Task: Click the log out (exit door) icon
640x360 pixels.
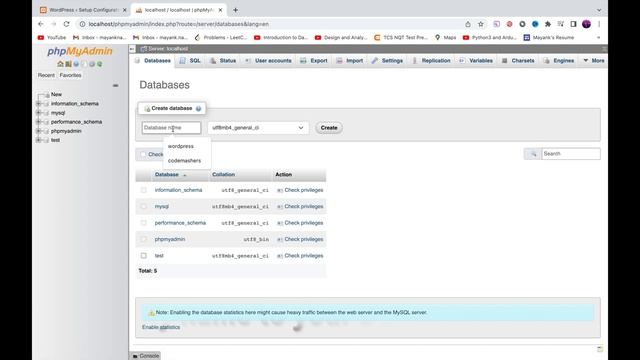Action: pos(68,64)
